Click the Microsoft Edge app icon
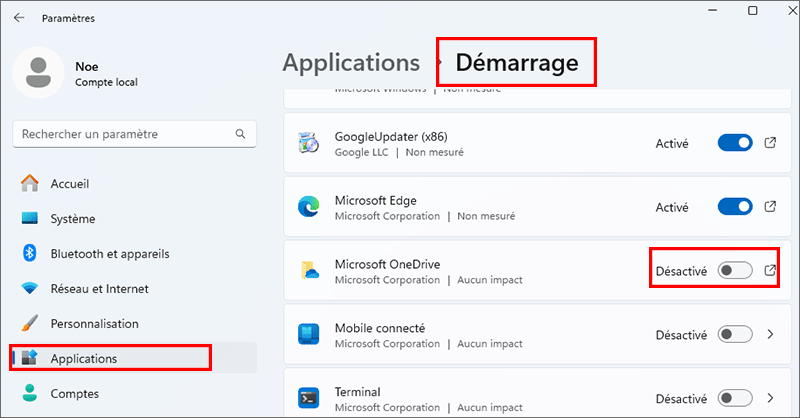Screen dimensions: 800x418 pos(309,207)
